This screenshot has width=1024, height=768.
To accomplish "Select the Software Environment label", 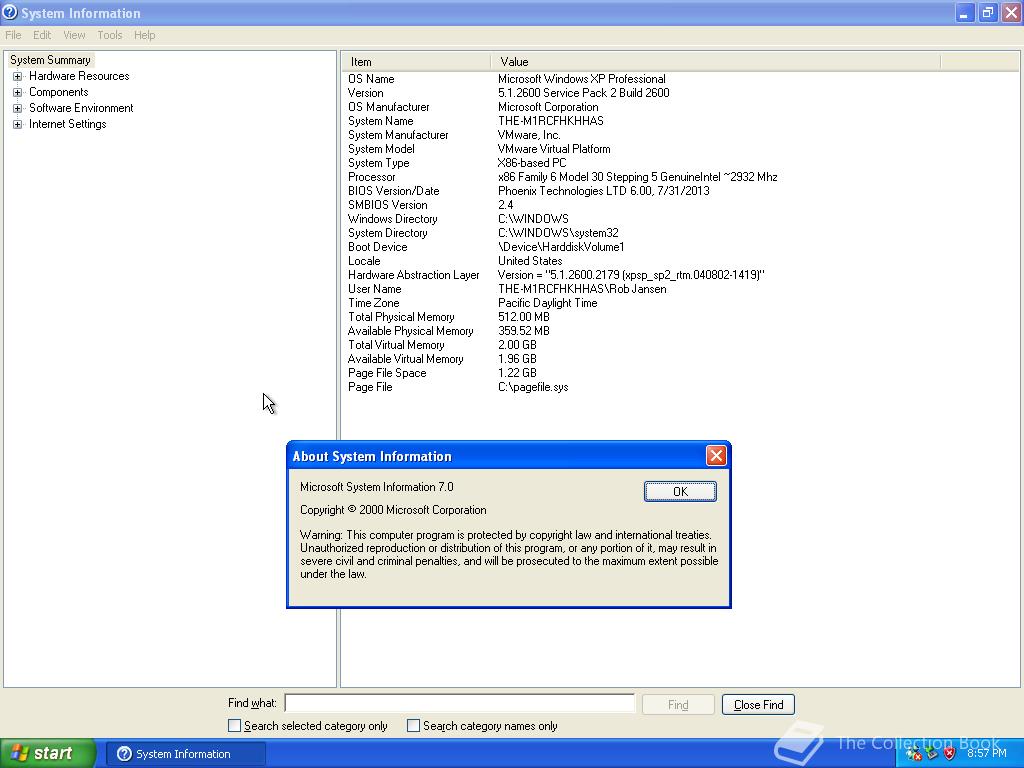I will (81, 108).
